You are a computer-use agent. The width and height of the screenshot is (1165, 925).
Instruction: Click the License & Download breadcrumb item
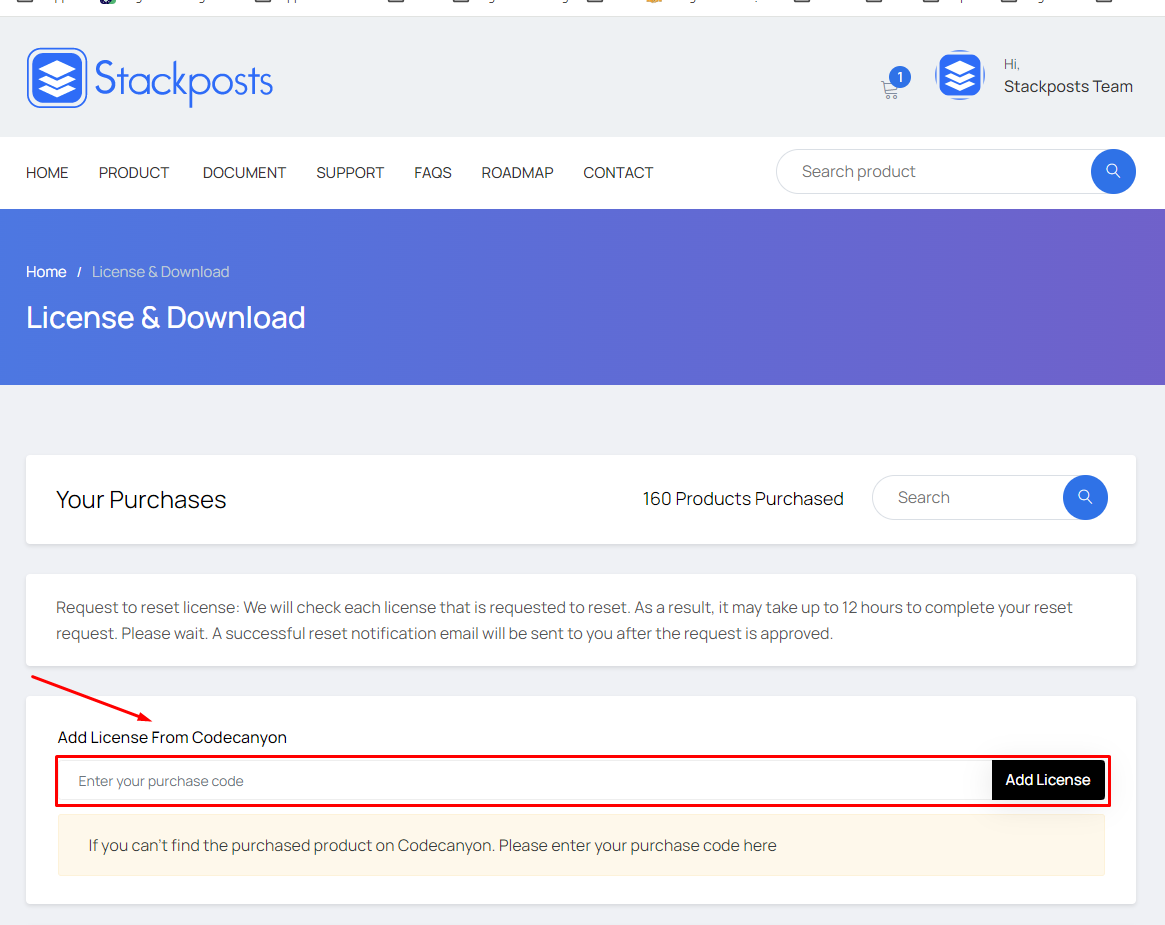tap(160, 272)
